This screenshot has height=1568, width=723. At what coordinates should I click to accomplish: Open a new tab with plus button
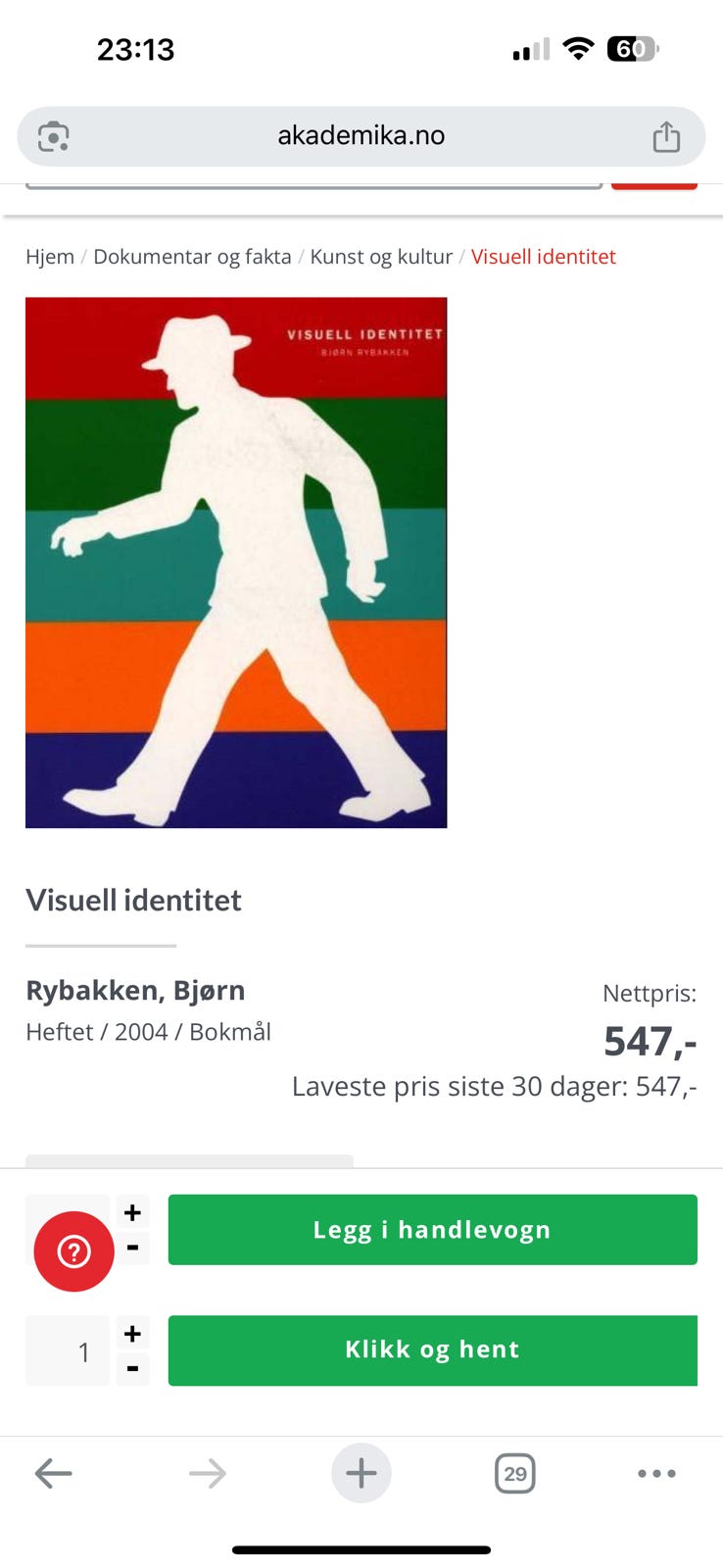tap(361, 1473)
